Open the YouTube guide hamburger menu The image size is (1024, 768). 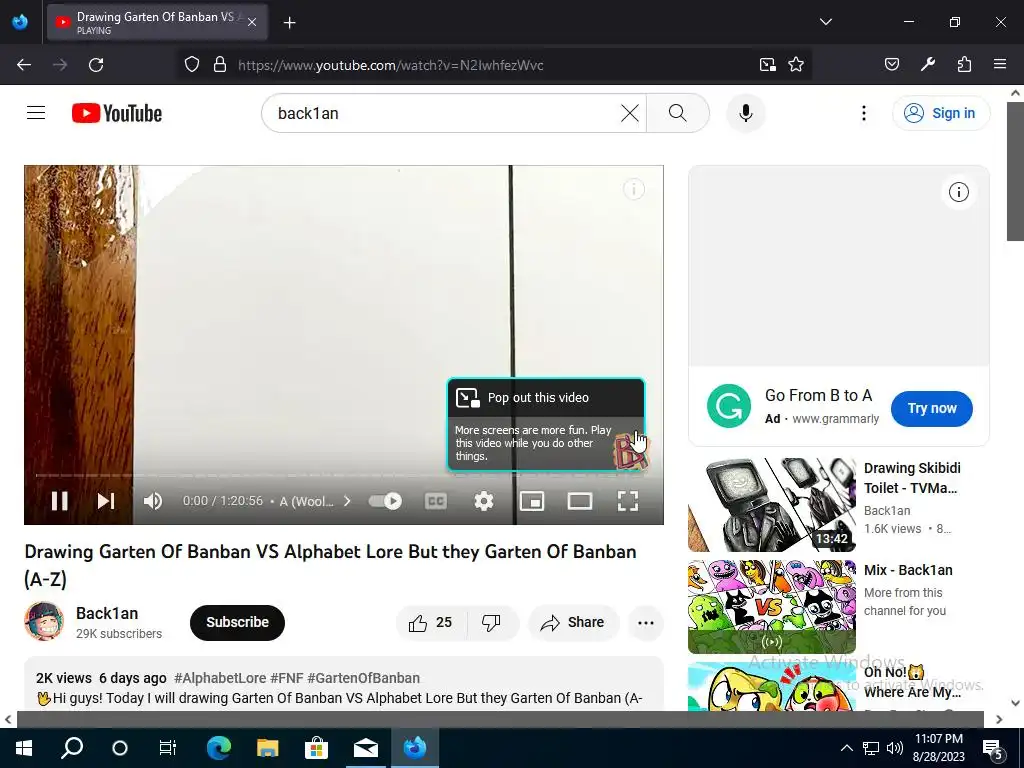[x=36, y=113]
